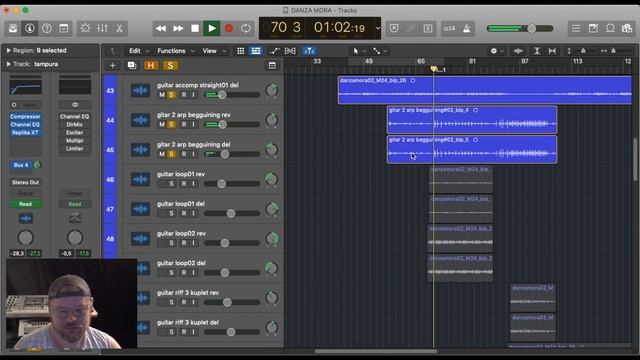The image size is (640, 360).
Task: Open the Exciter plug-in slot
Action: [x=75, y=133]
